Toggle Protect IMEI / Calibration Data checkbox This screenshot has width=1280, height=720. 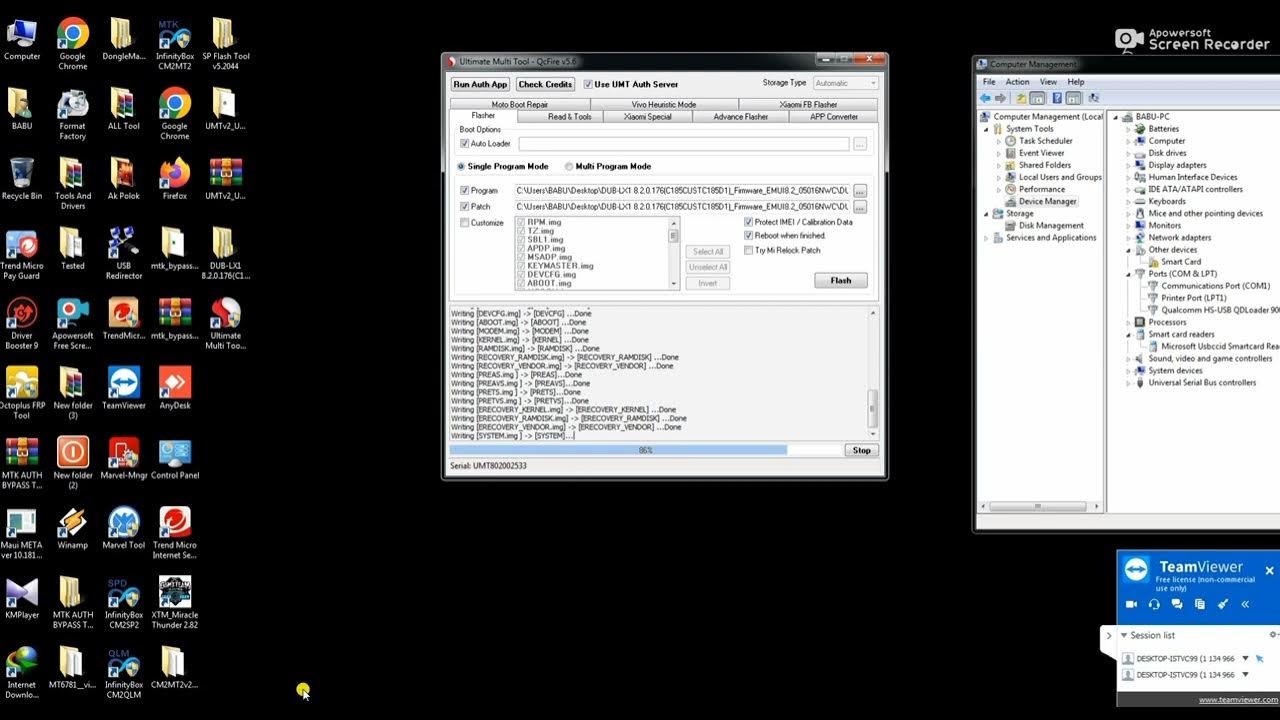pyautogui.click(x=748, y=222)
